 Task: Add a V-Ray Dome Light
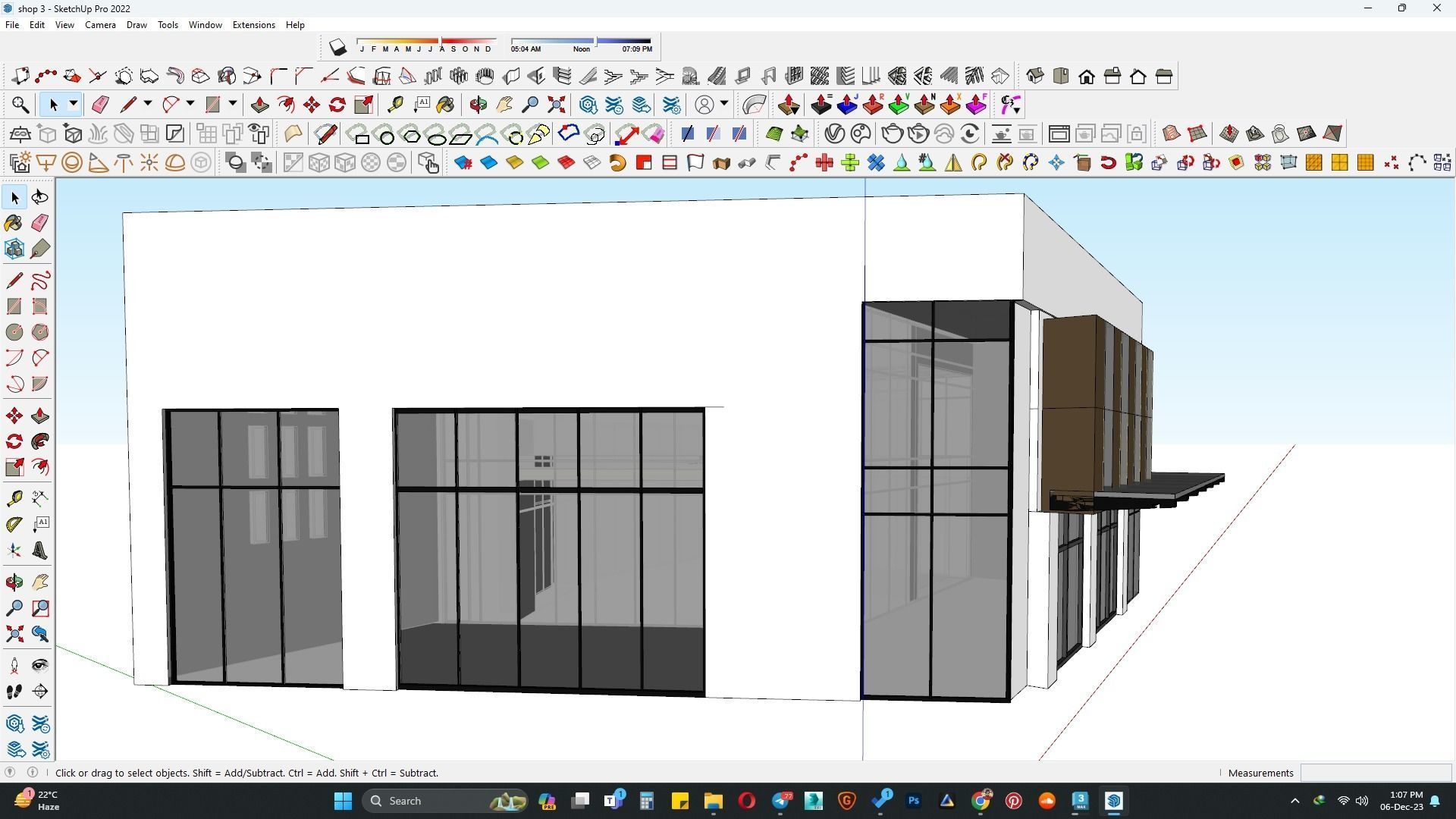(175, 162)
